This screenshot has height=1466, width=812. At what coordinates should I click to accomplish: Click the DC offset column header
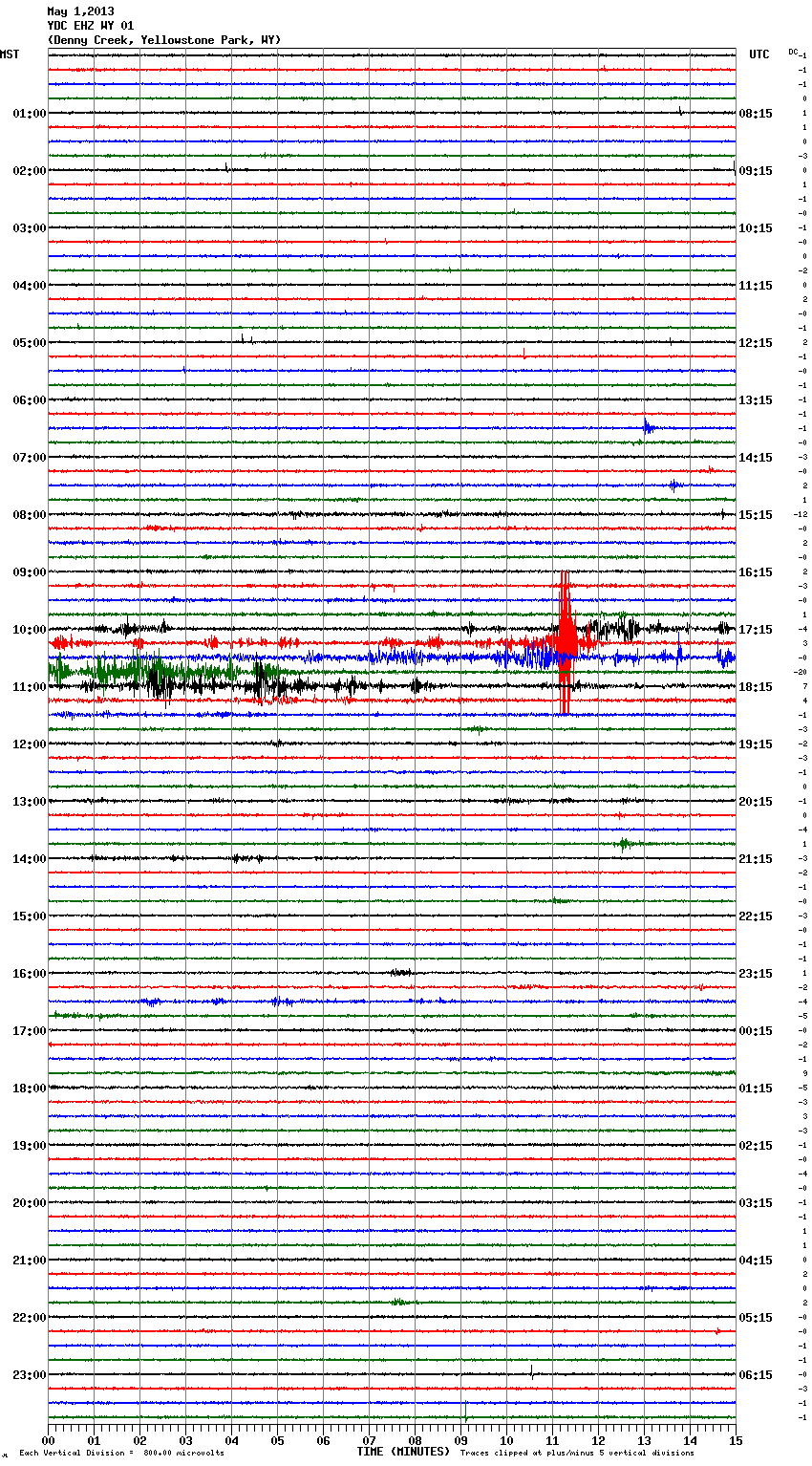(x=793, y=52)
